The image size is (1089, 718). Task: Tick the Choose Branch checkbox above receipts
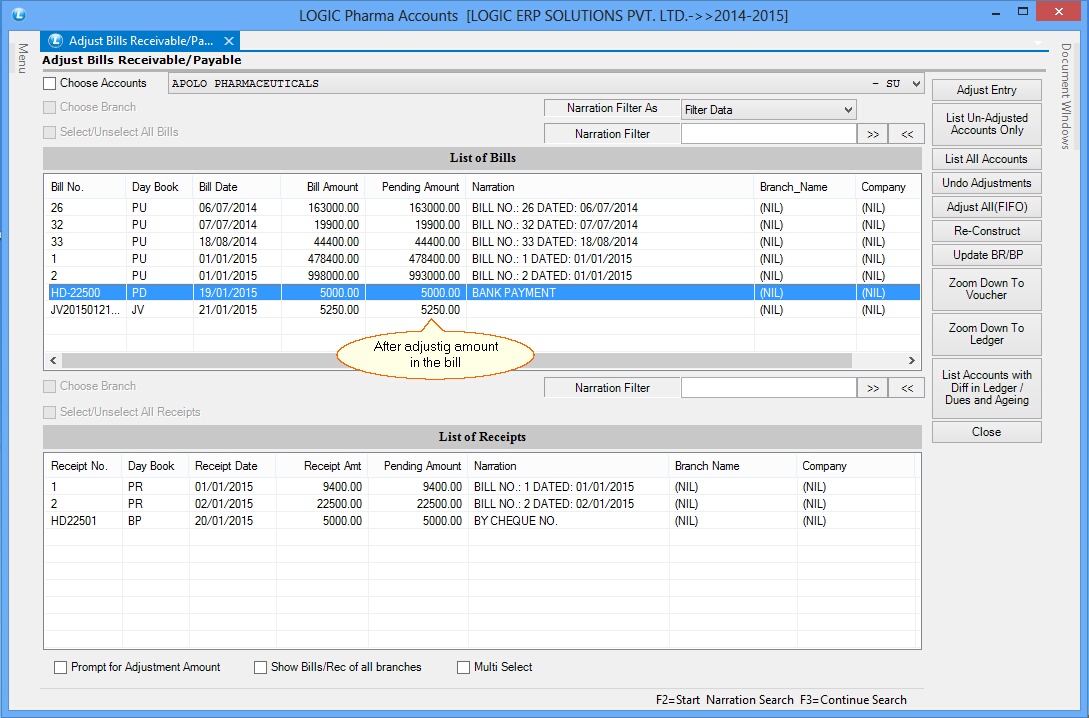coord(49,387)
